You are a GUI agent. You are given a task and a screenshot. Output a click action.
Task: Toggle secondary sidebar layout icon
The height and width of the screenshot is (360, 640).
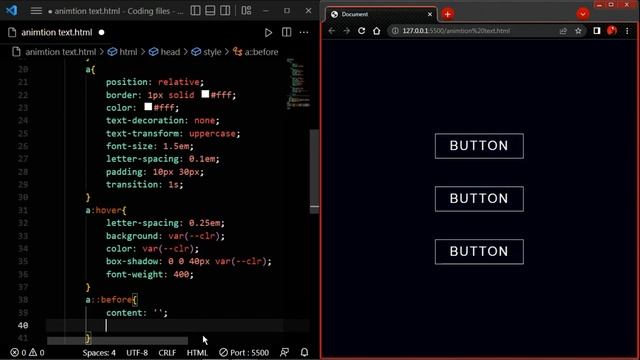click(225, 11)
